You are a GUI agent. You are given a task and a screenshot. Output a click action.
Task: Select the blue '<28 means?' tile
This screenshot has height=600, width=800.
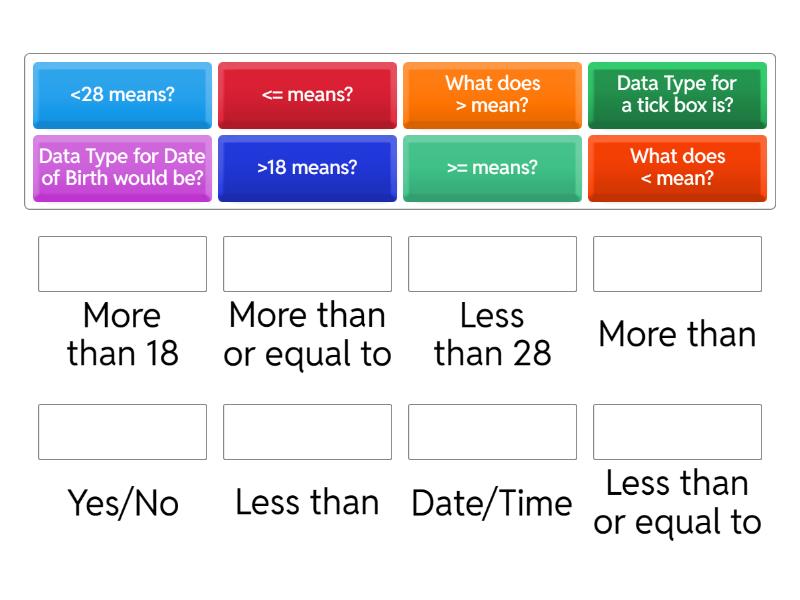click(122, 95)
